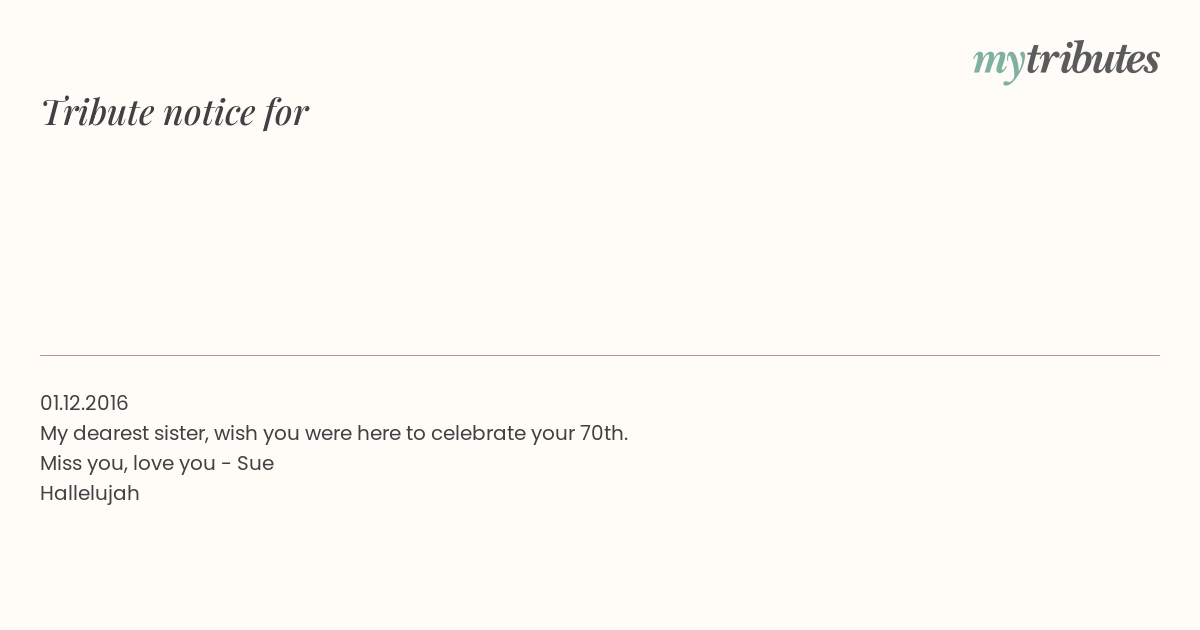Click the empty name area below heading
1200x630 pixels.
600,240
